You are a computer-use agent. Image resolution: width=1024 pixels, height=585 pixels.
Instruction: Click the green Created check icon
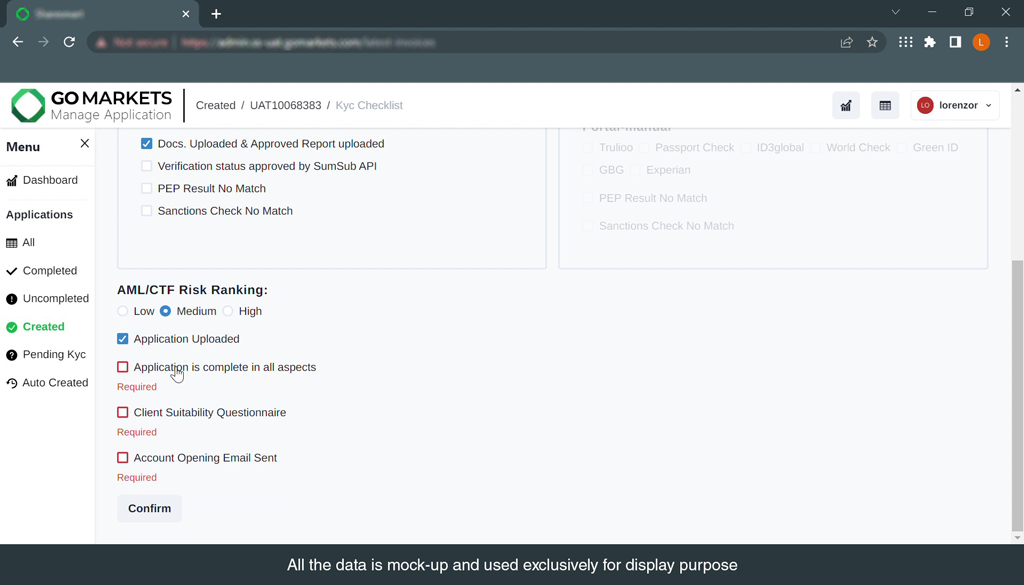pos(12,327)
